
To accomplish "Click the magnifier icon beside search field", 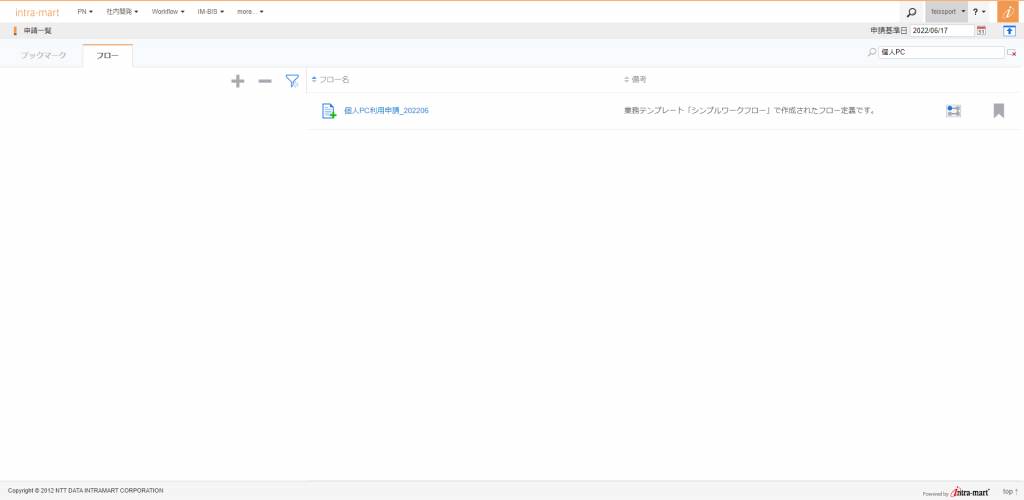I will click(x=872, y=52).
